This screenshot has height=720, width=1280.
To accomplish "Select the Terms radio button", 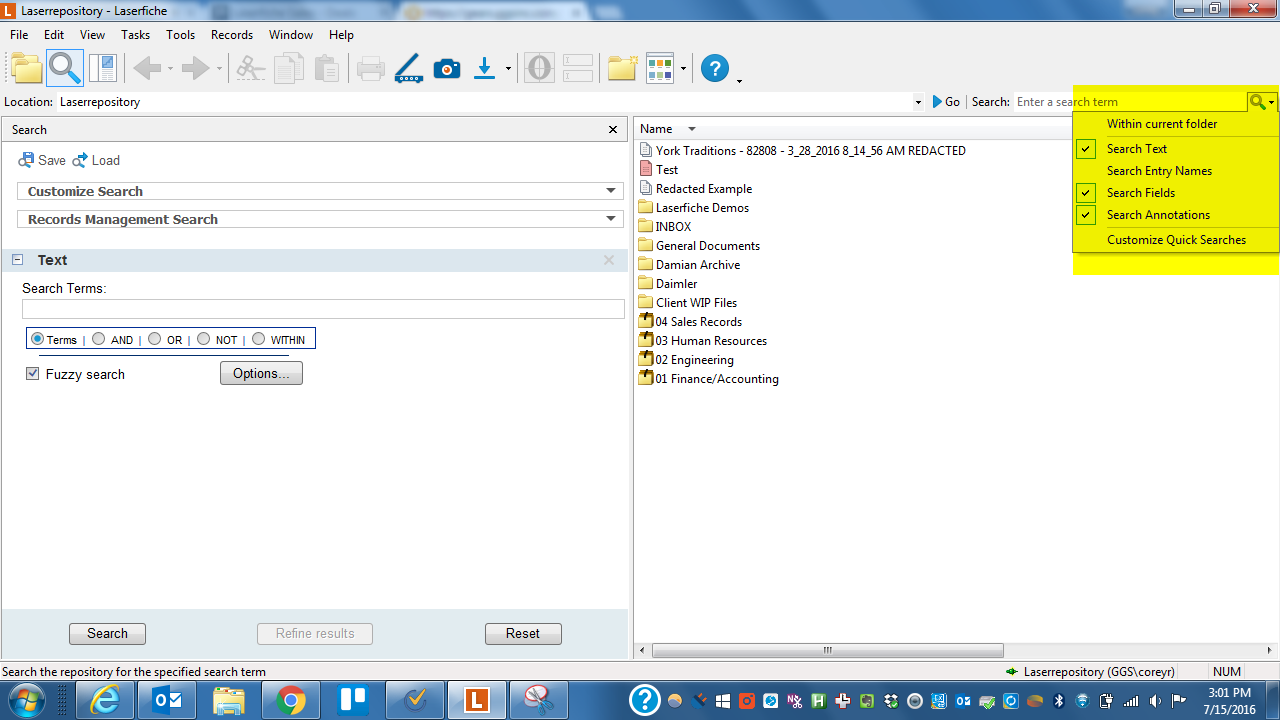I will [37, 339].
